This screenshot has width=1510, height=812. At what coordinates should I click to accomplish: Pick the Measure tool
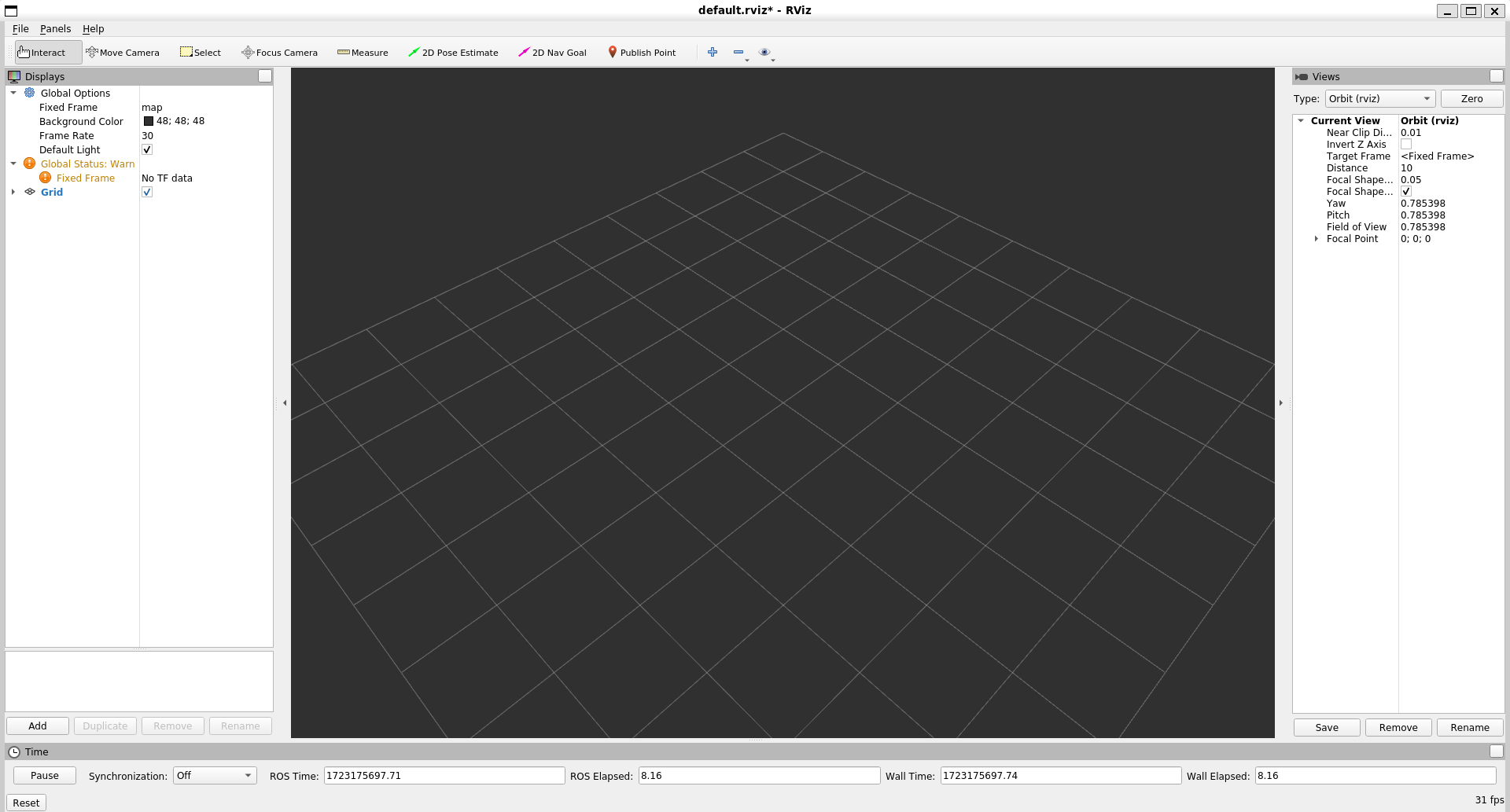click(363, 53)
